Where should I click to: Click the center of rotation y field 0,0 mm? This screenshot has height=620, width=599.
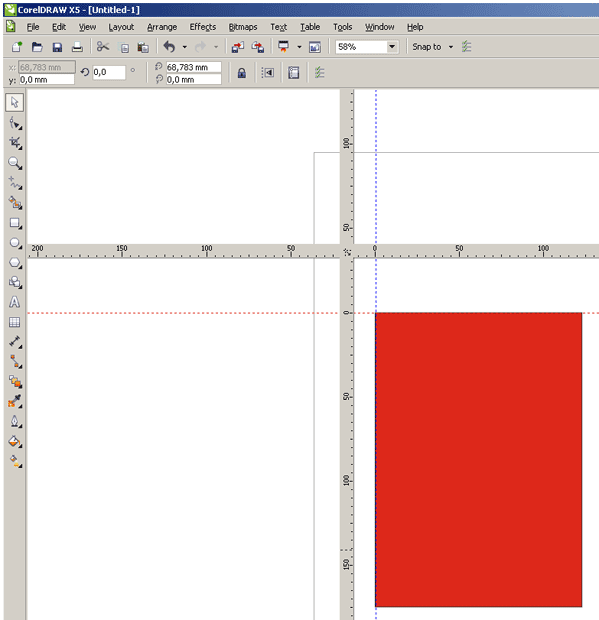(x=193, y=79)
